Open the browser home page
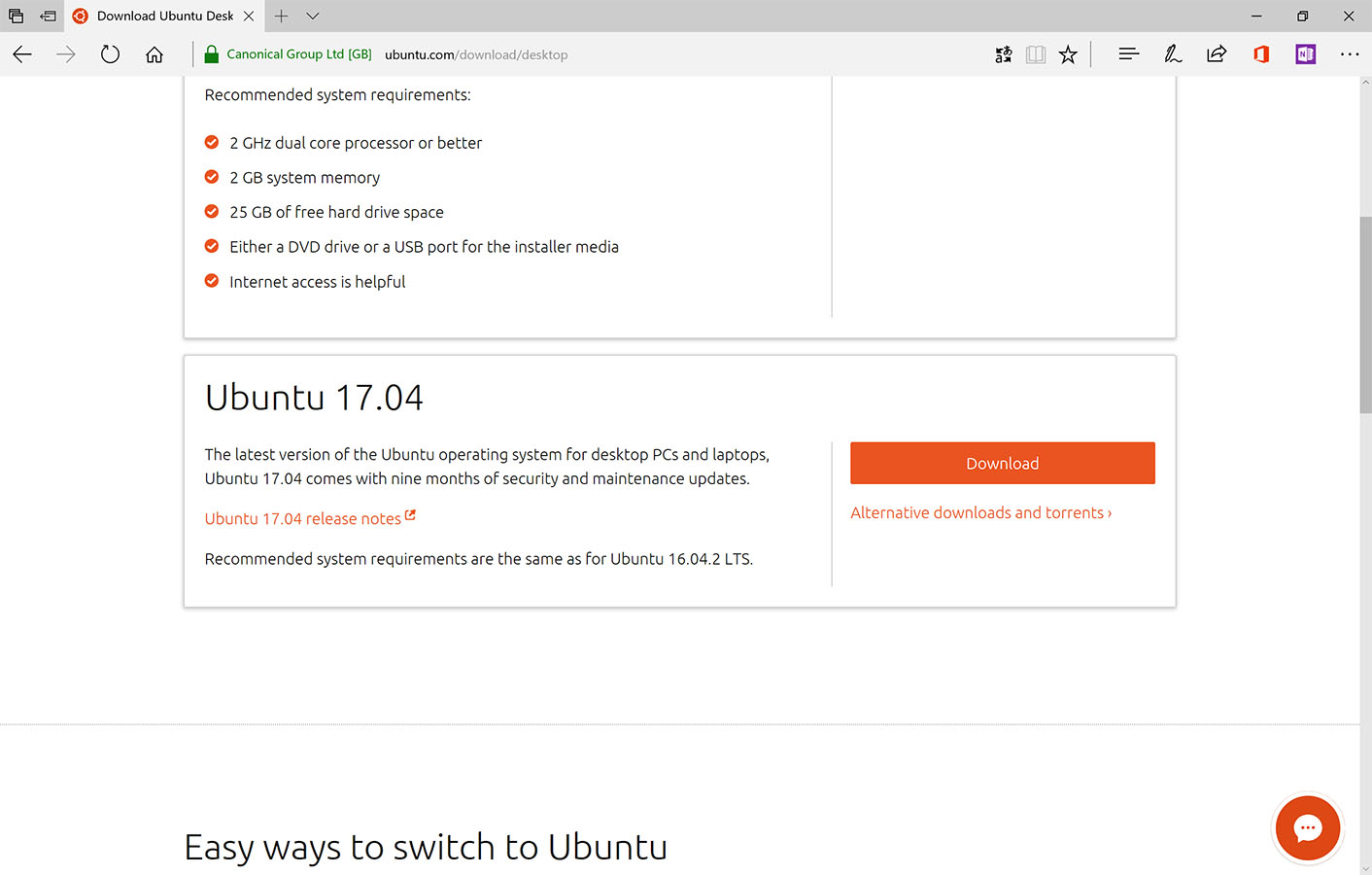This screenshot has height=875, width=1372. point(154,54)
